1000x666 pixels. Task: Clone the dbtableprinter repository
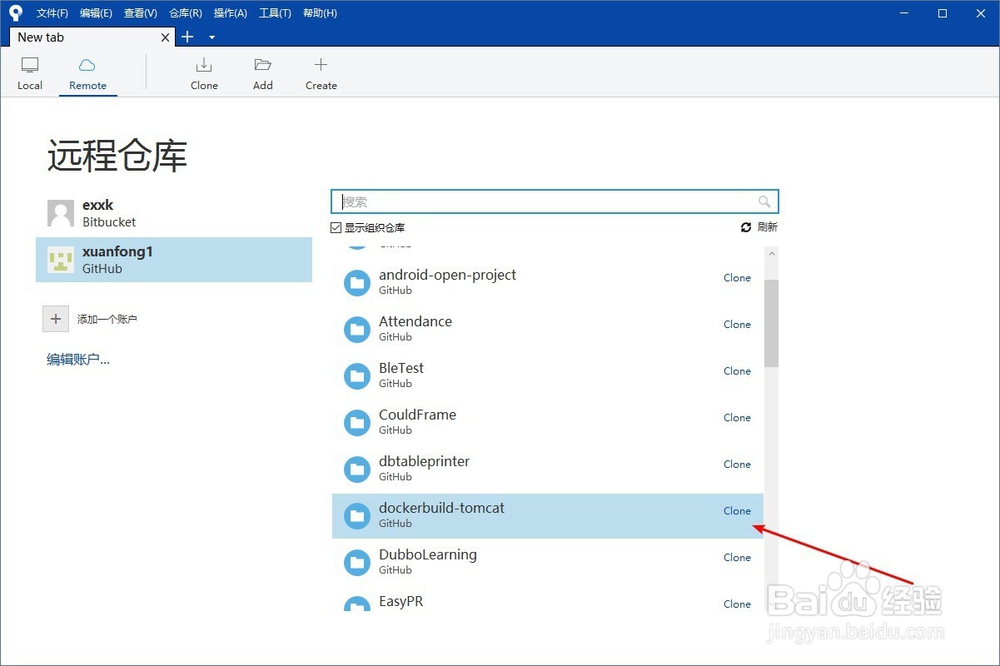coord(737,464)
